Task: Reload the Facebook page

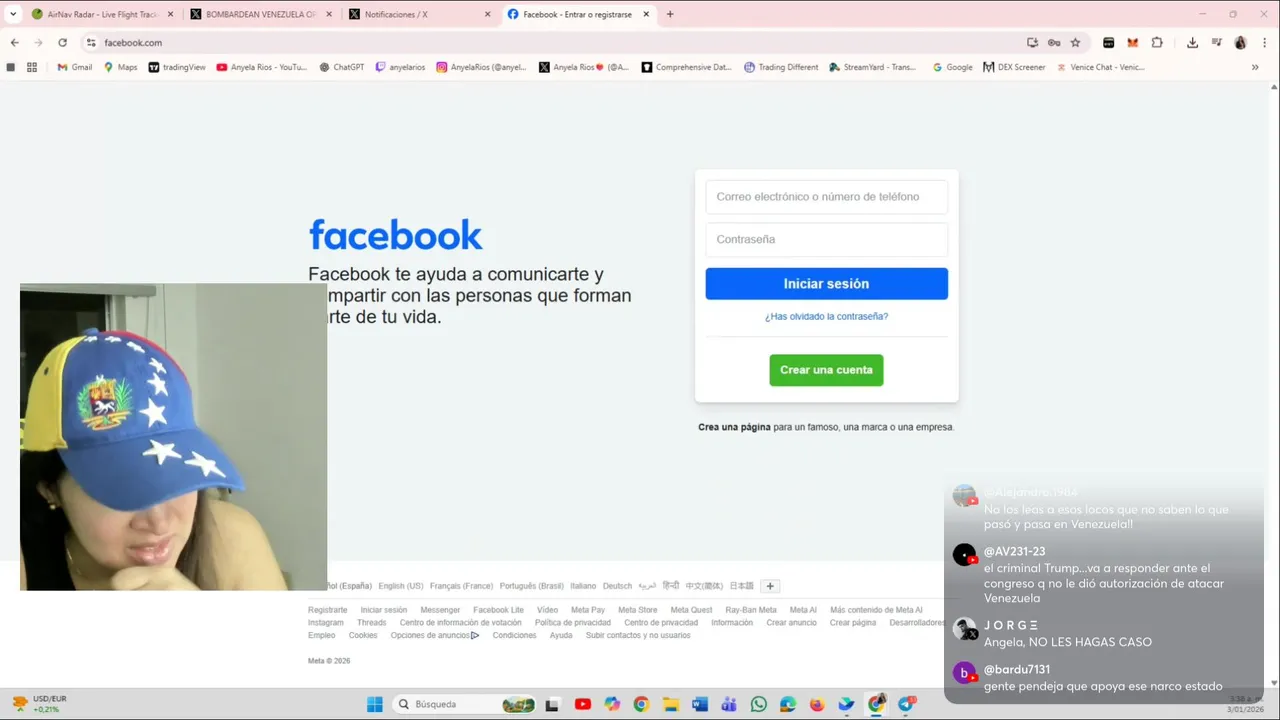Action: pos(62,43)
